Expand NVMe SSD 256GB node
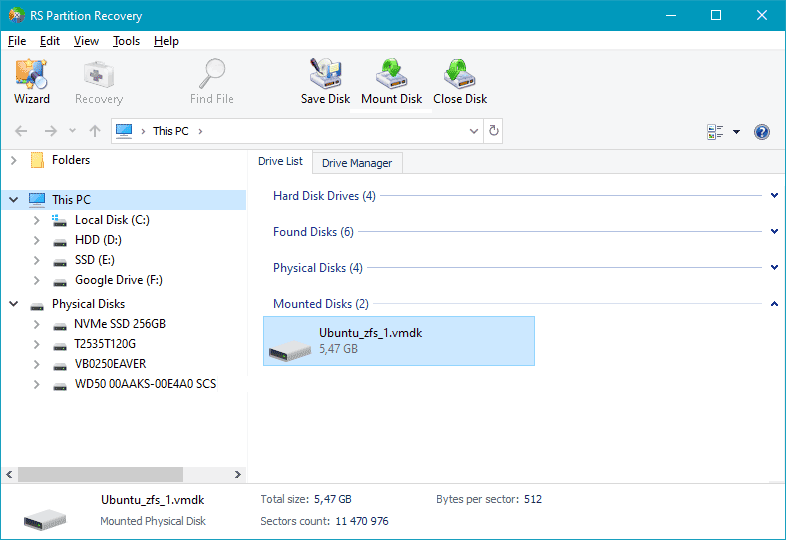786x540 pixels. click(36, 324)
